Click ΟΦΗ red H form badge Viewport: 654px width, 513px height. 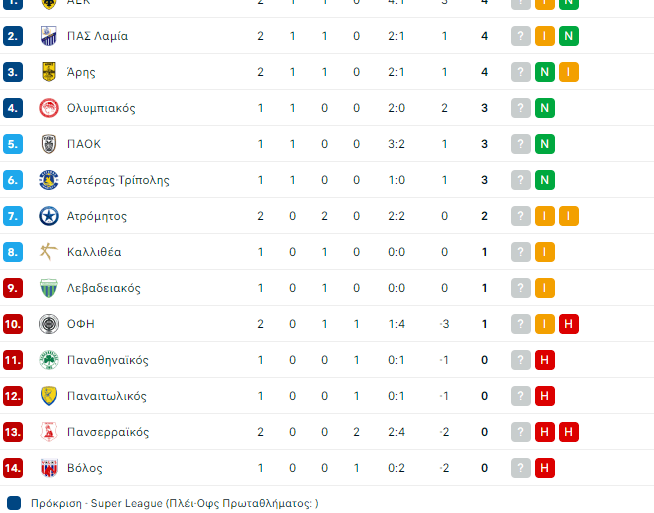point(569,324)
